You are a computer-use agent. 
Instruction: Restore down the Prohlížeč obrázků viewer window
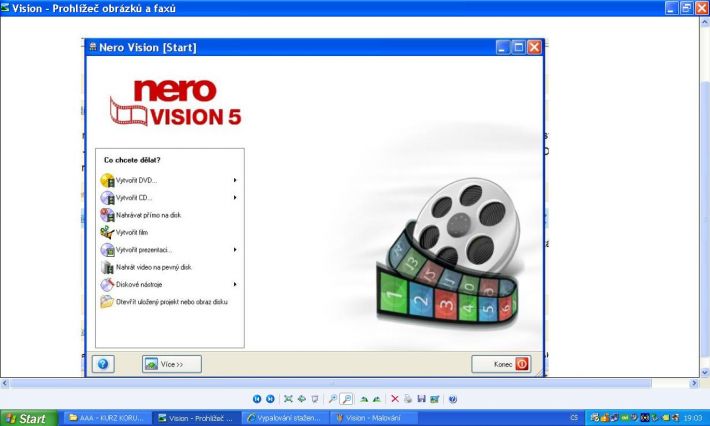point(687,8)
